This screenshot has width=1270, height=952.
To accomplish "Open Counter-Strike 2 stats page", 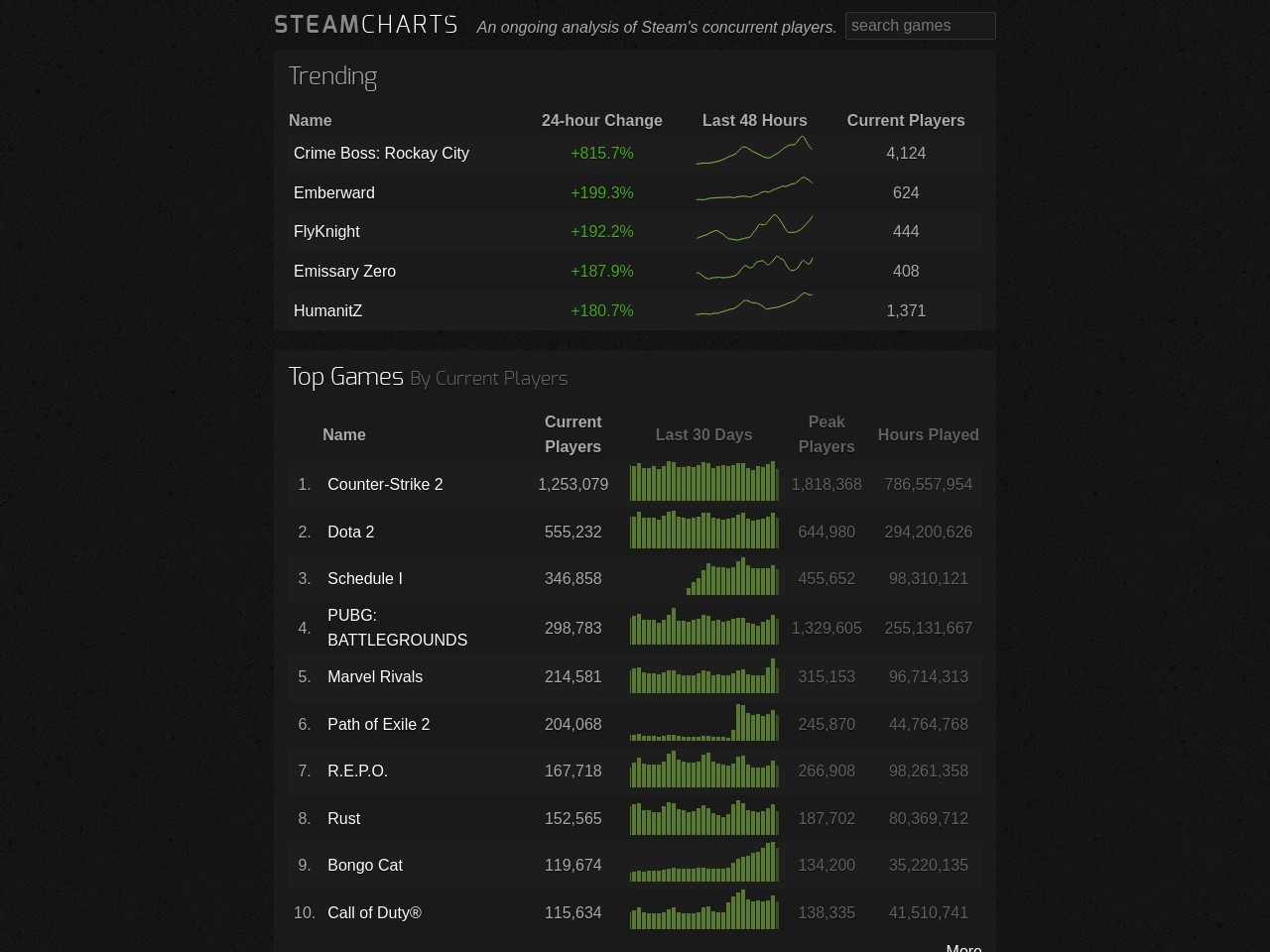I will [385, 484].
